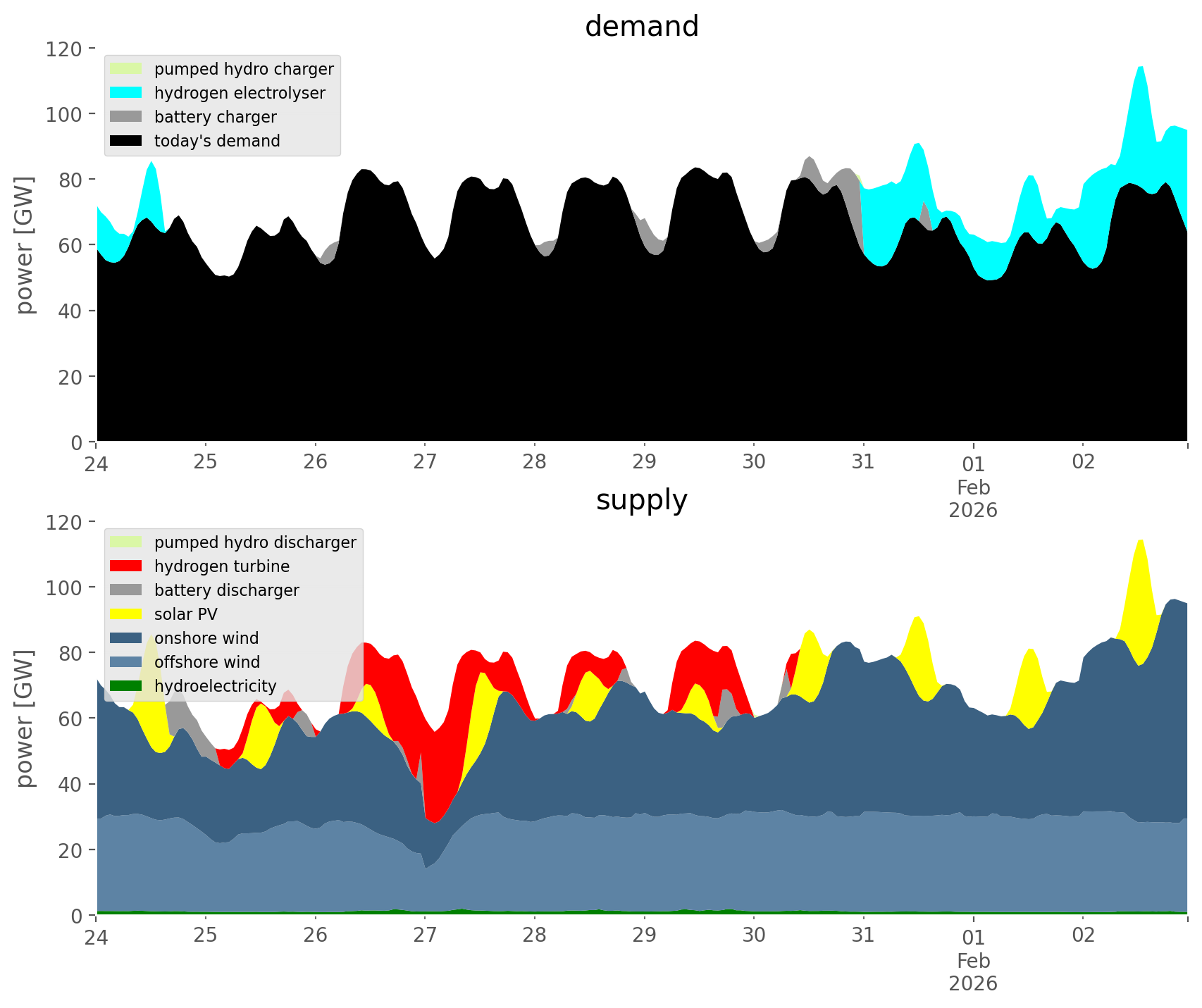Click the "battery discharger" legend label
The image size is (1202, 1008).
(x=226, y=590)
